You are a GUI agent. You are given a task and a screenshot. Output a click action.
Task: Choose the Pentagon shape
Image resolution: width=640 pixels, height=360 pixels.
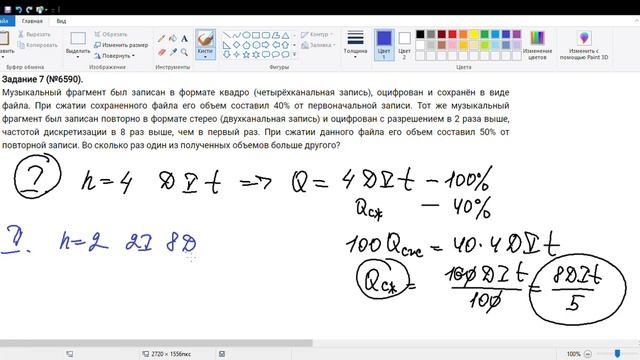(x=246, y=45)
